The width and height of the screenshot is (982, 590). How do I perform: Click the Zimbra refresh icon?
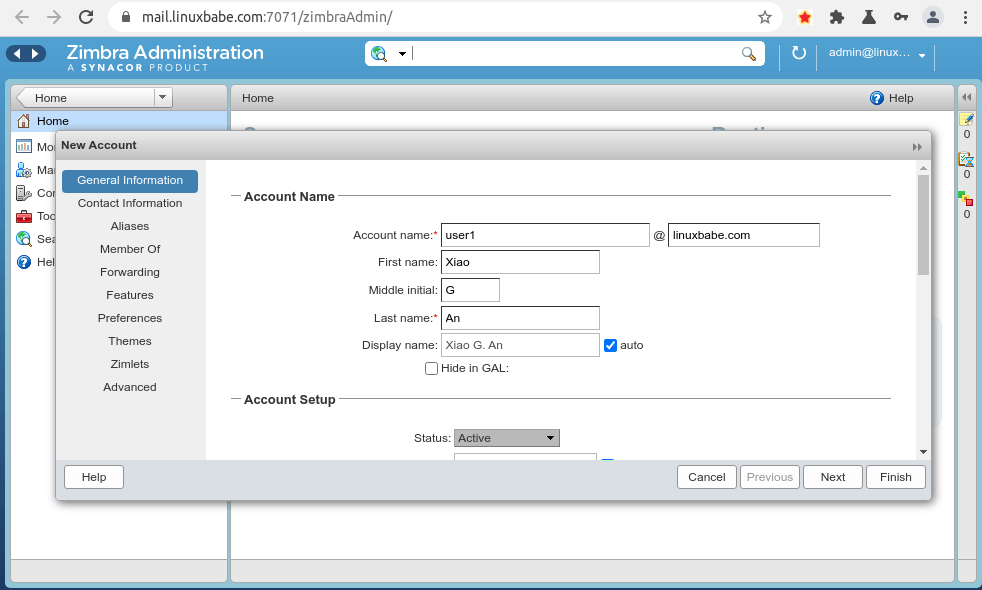pos(798,53)
